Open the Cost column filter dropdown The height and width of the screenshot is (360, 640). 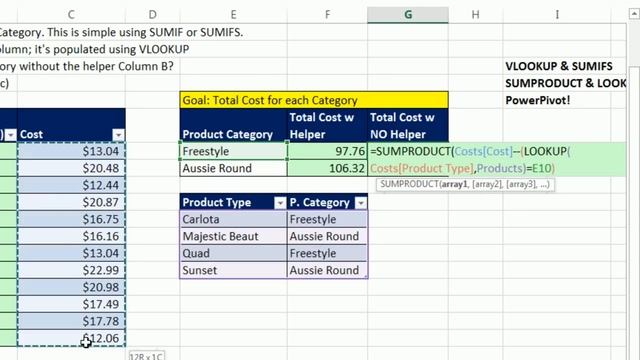click(118, 135)
